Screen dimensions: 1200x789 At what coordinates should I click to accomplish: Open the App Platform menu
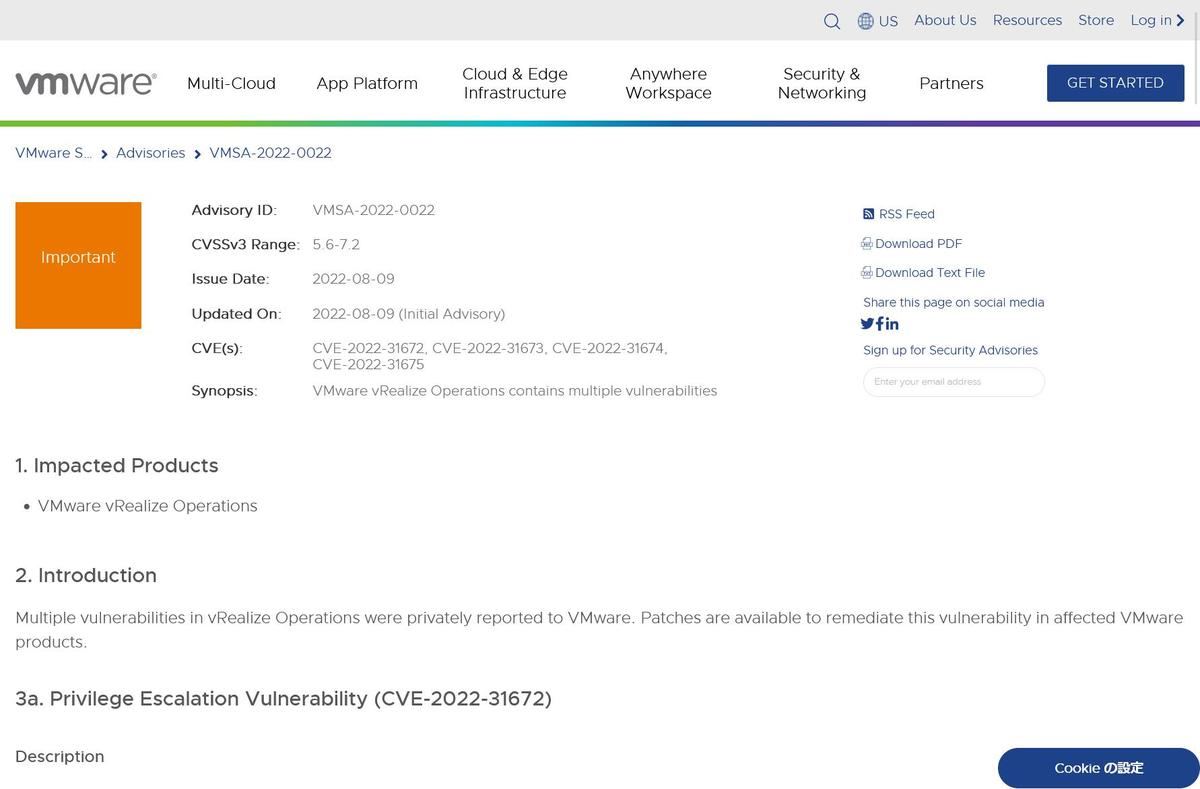[x=367, y=83]
